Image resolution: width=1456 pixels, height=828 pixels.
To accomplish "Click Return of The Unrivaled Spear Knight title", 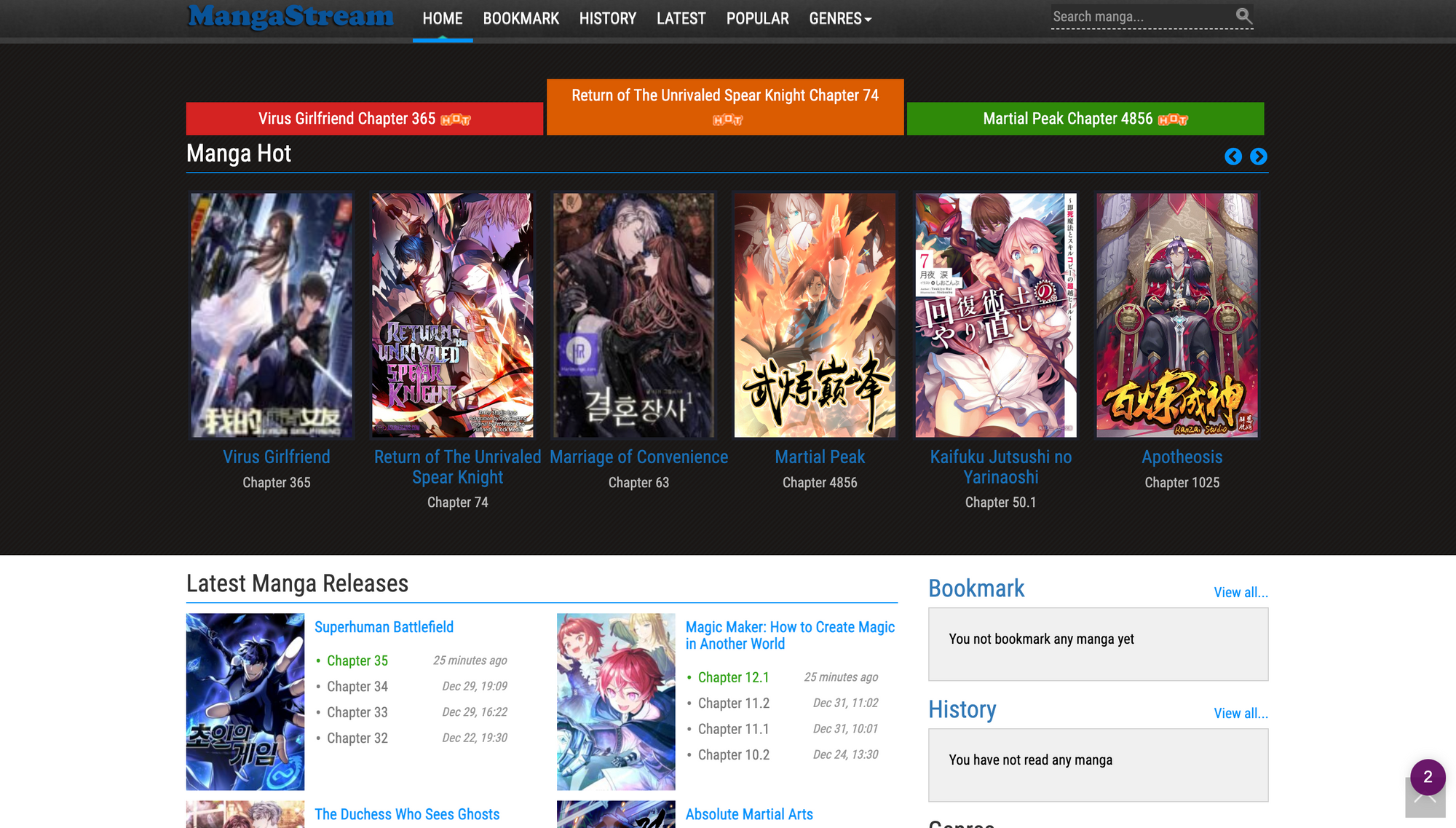I will [x=458, y=467].
